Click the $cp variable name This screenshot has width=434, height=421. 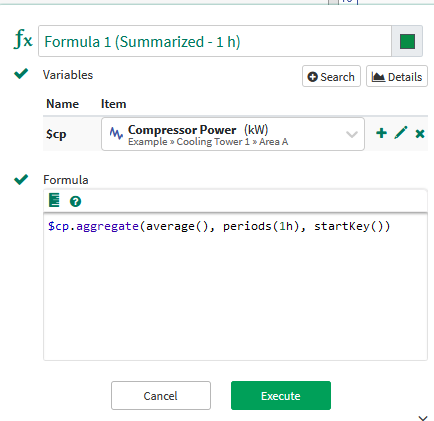[x=56, y=134]
